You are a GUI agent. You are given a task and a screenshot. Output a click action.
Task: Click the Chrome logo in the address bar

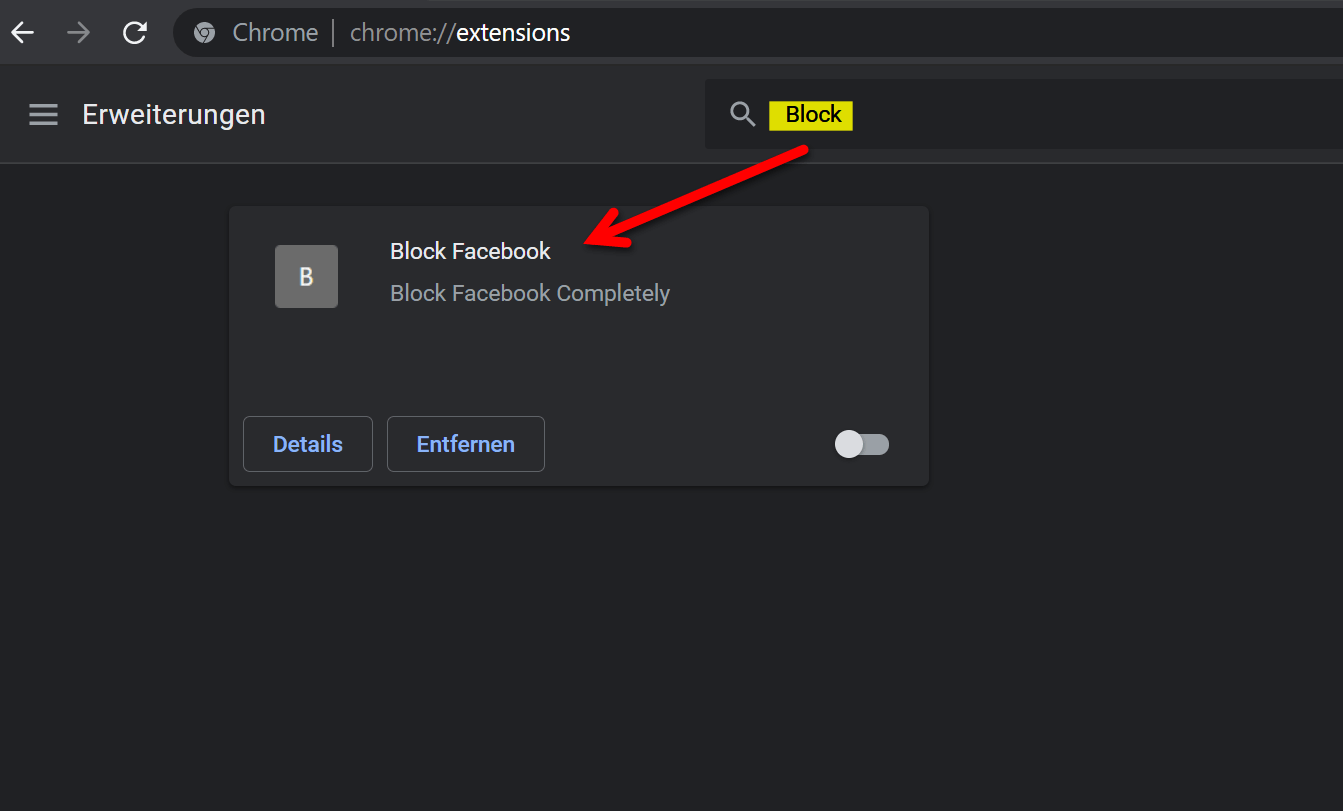click(205, 33)
